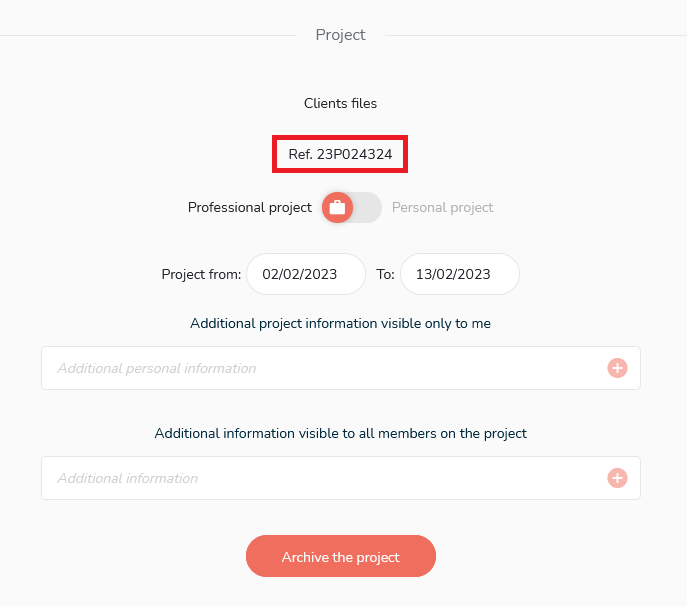
Task: Click the 'Project from:' label
Action: [201, 274]
